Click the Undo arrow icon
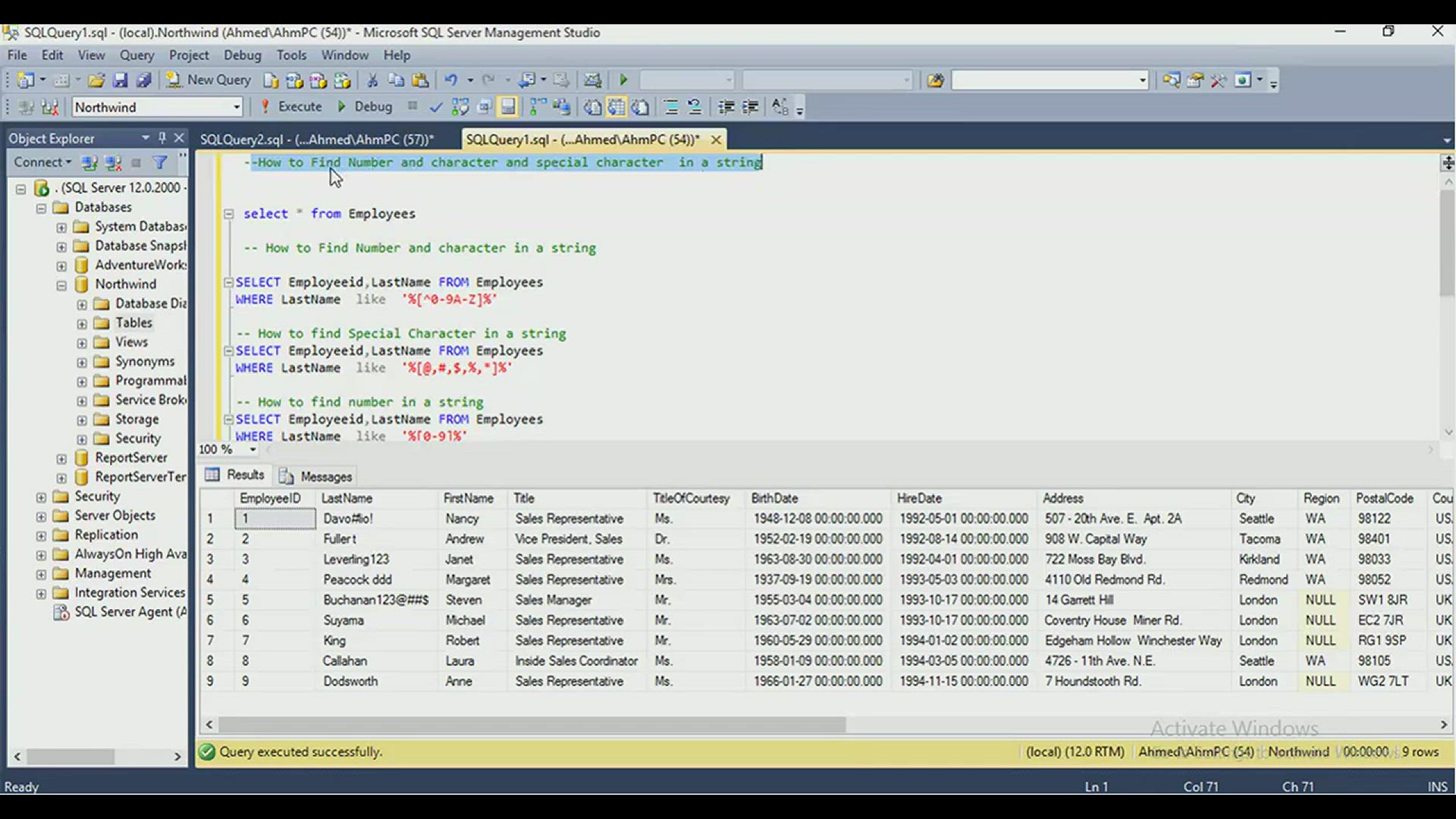1456x819 pixels. point(451,80)
